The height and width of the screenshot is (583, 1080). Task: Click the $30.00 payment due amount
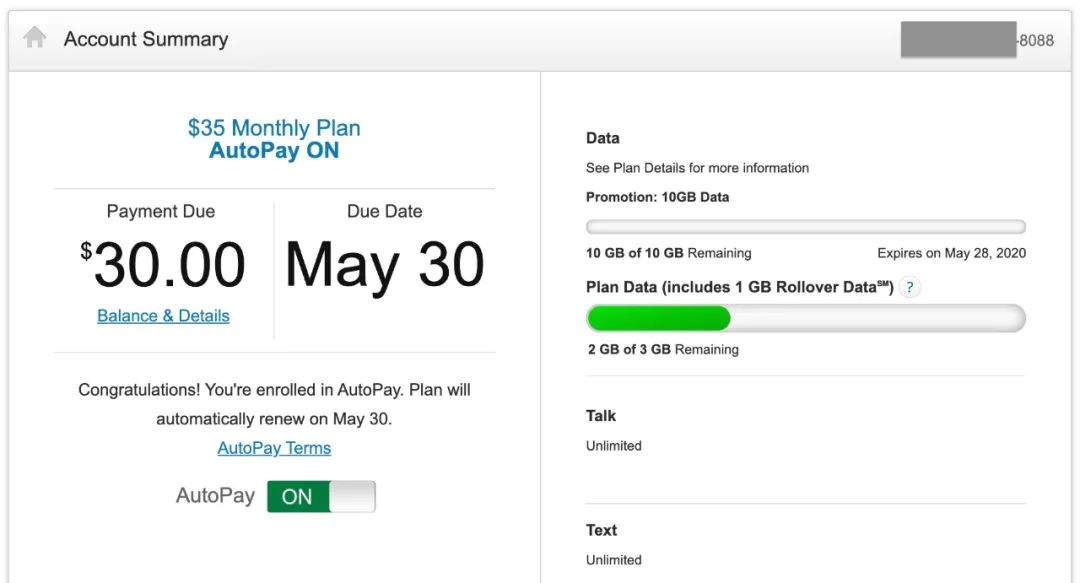163,265
